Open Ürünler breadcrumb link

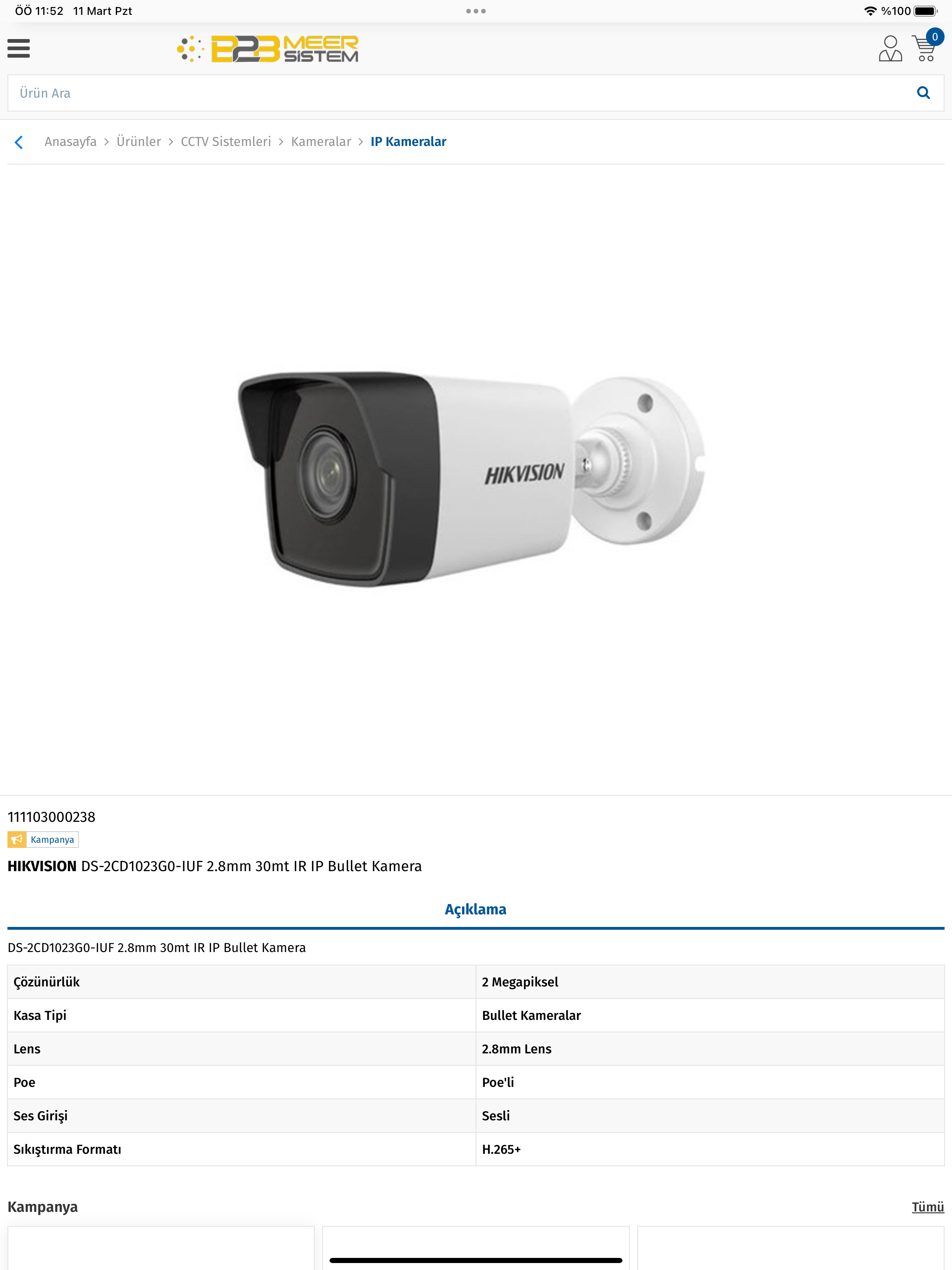coord(139,142)
